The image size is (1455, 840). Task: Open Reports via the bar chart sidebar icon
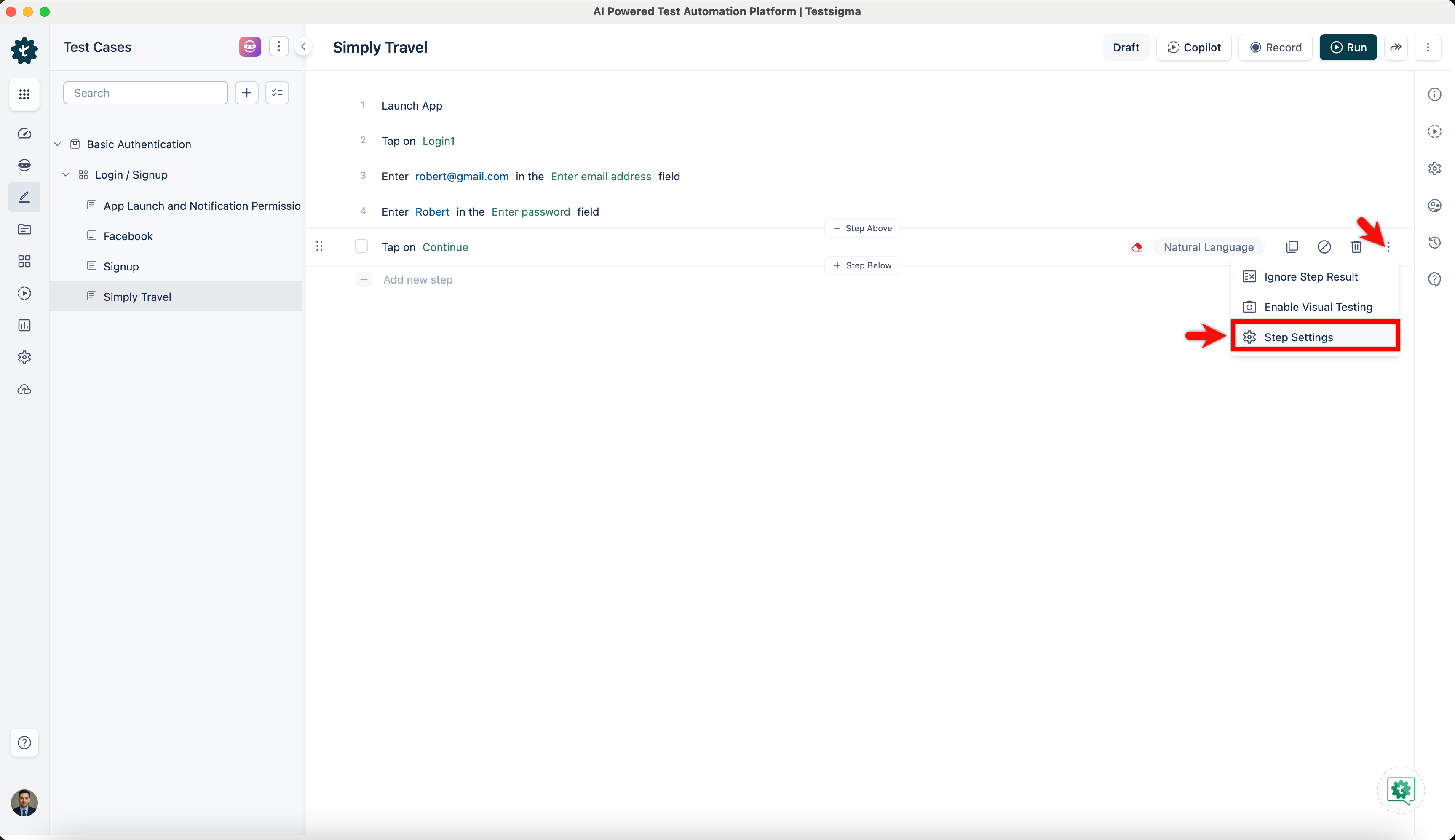pos(24,325)
